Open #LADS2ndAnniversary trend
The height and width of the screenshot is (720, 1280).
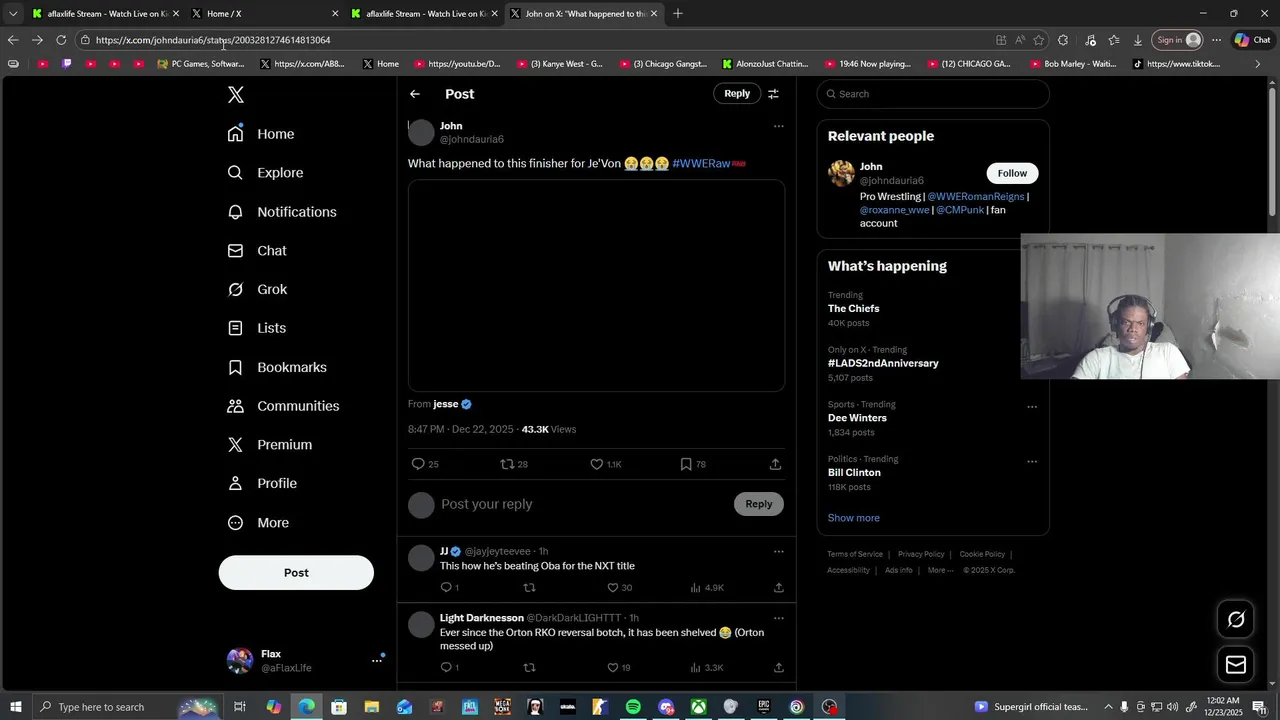(x=883, y=363)
